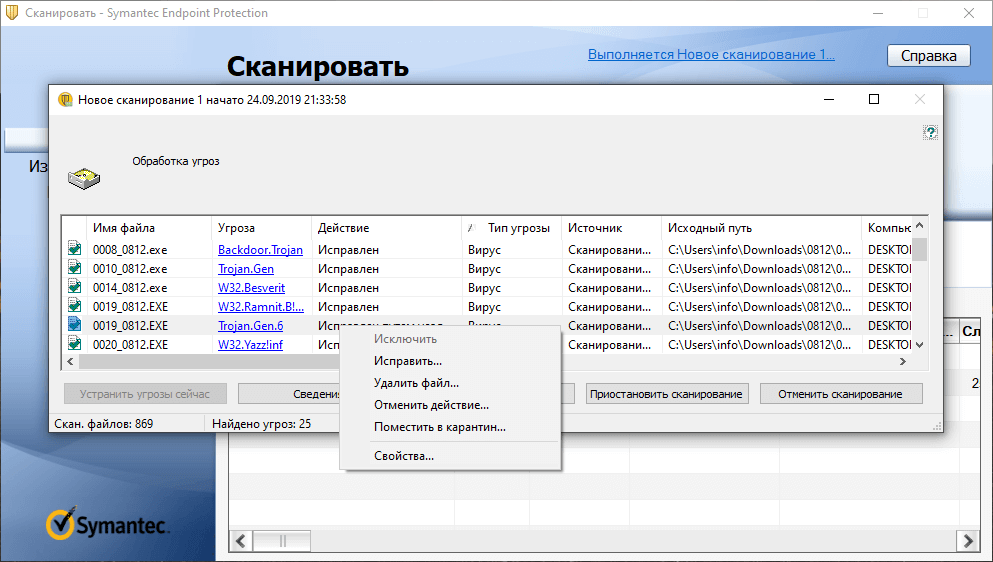Click the Выполняется Новое сканирование 1... link
This screenshot has width=993, height=562.
click(x=711, y=54)
